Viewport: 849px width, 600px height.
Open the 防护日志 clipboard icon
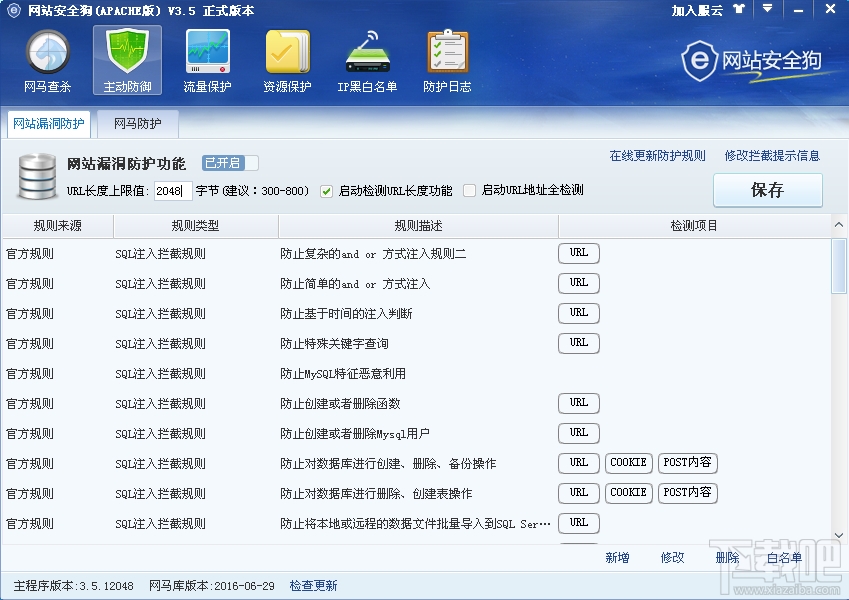click(447, 61)
